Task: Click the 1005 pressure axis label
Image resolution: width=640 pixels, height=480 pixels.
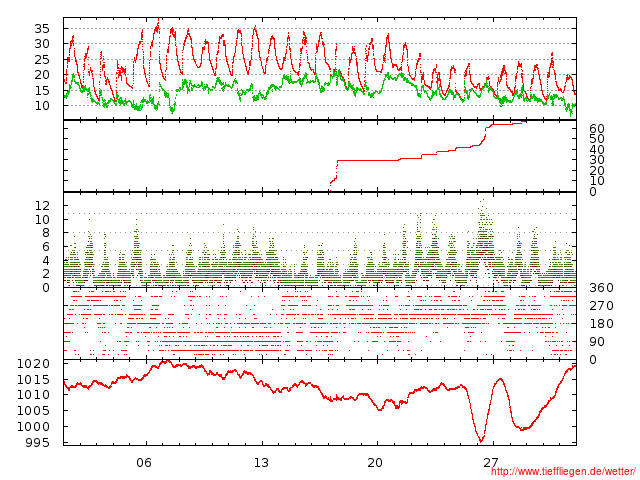Action: click(33, 411)
